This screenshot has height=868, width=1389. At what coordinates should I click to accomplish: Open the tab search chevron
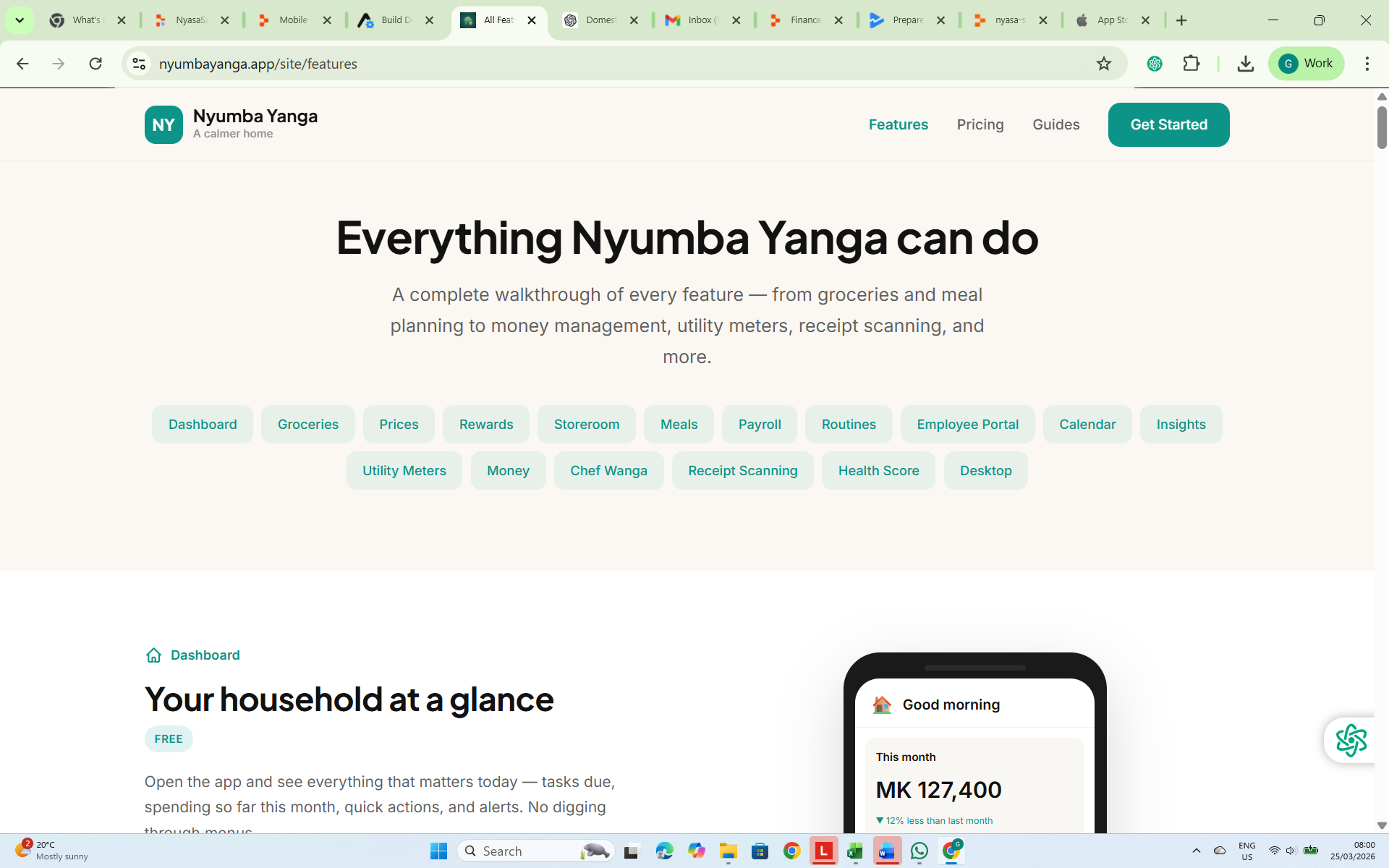click(20, 20)
